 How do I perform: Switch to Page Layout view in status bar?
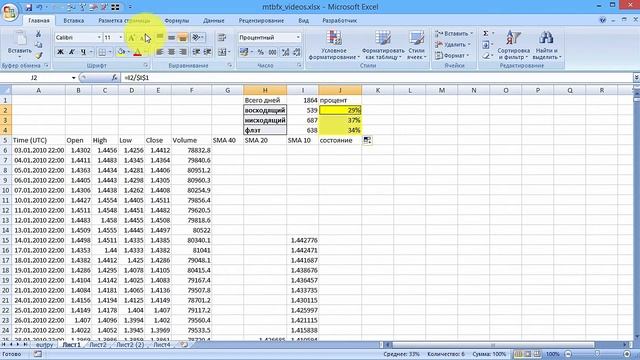[527, 354]
